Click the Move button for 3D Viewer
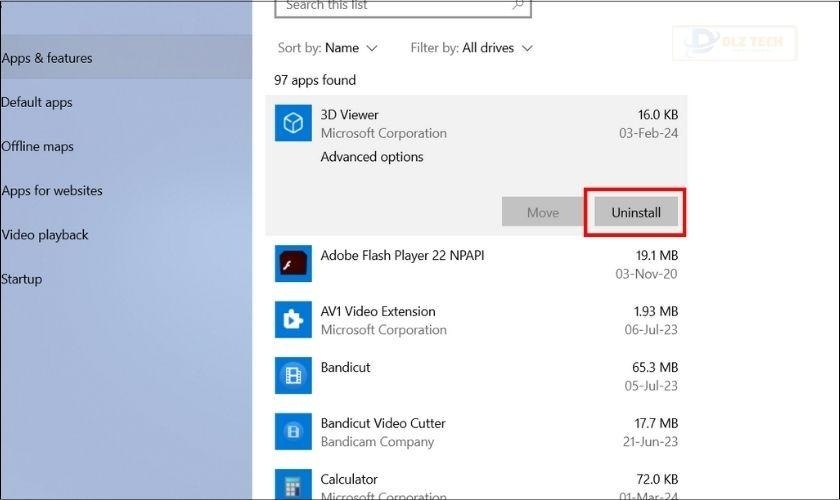The image size is (840, 500). coord(543,212)
